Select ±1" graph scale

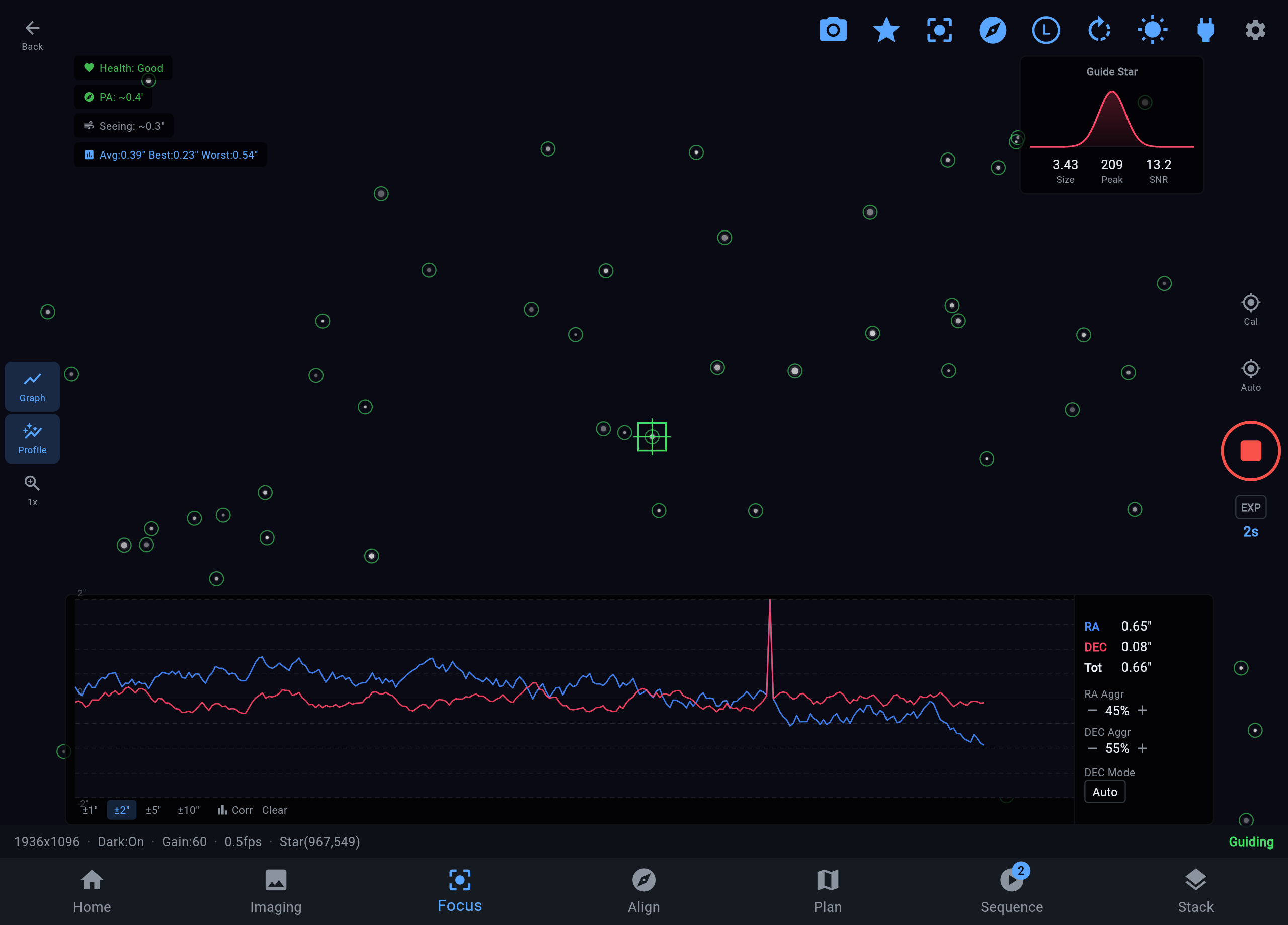pyautogui.click(x=90, y=810)
